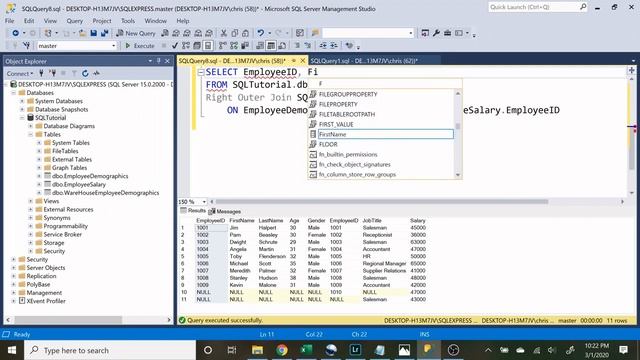Open Chrome from the taskbar

[x=282, y=350]
